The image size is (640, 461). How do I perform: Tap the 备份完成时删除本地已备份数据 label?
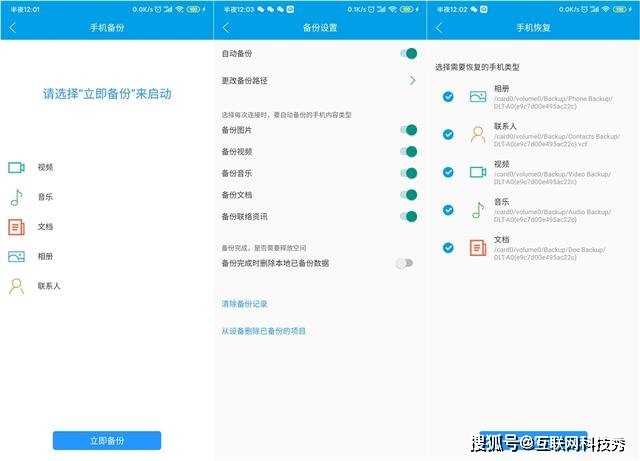[x=275, y=263]
